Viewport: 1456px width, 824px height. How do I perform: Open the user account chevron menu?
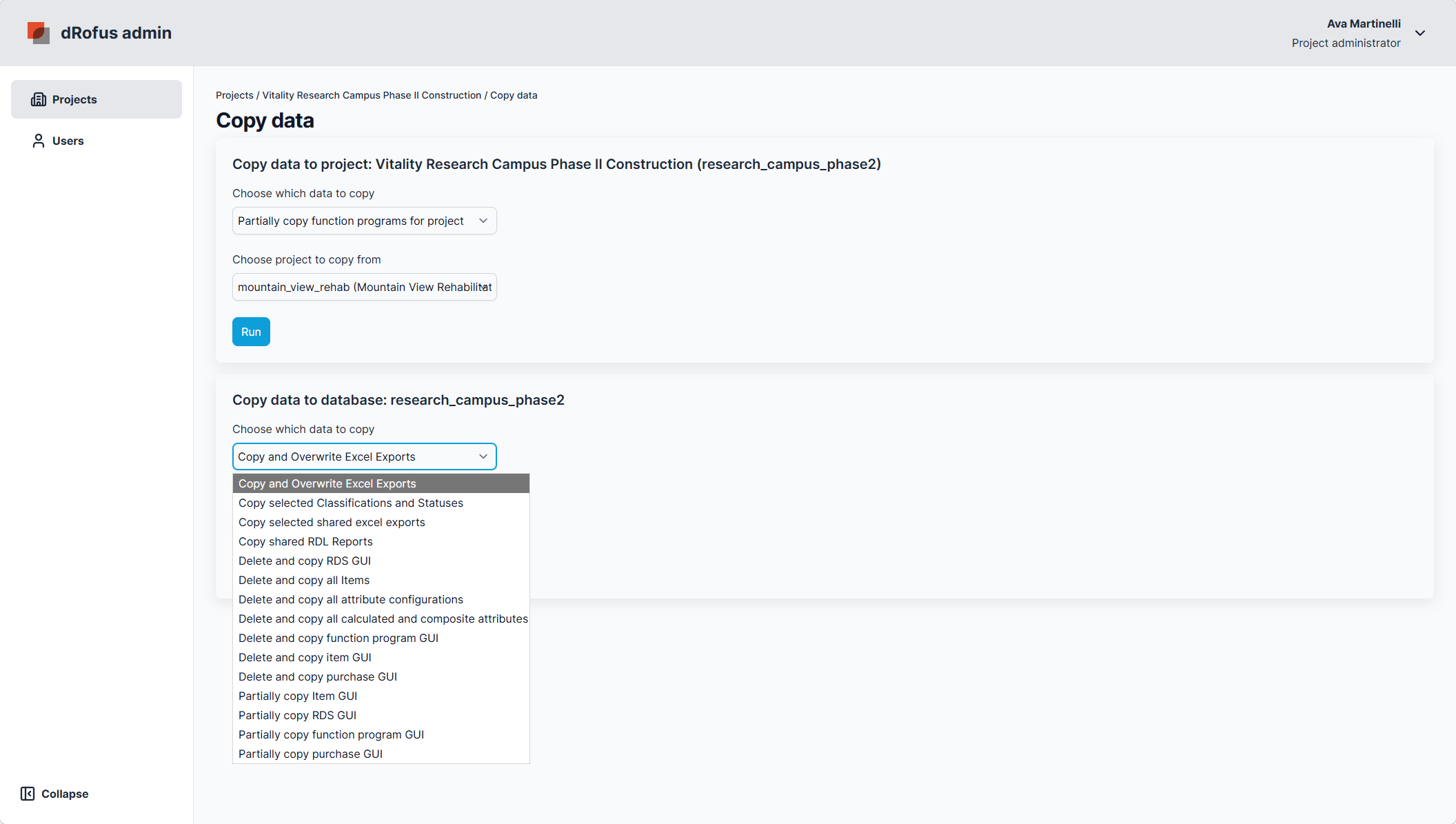(1420, 33)
